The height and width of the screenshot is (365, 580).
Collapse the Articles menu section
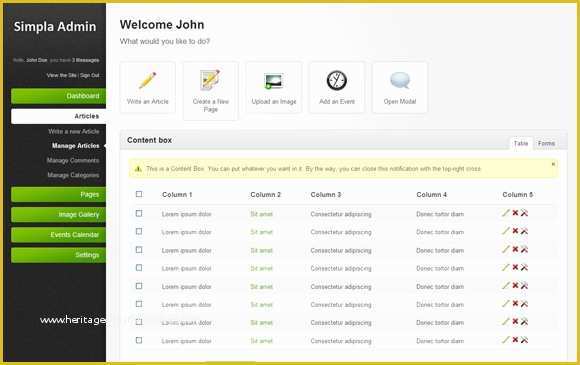tap(58, 116)
